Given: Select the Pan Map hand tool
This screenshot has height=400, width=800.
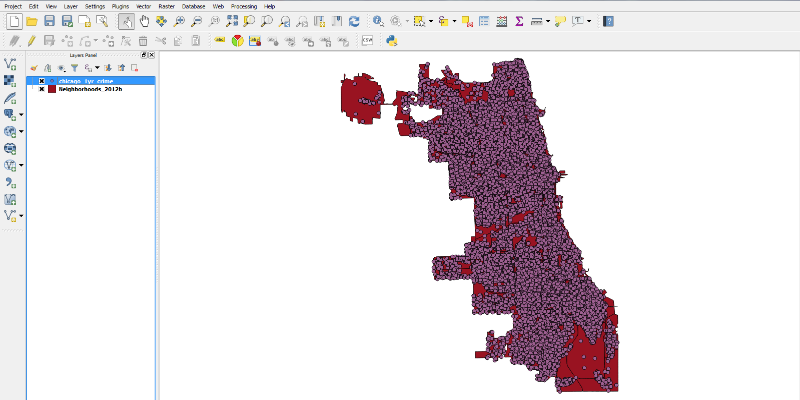Looking at the screenshot, I should (x=145, y=21).
